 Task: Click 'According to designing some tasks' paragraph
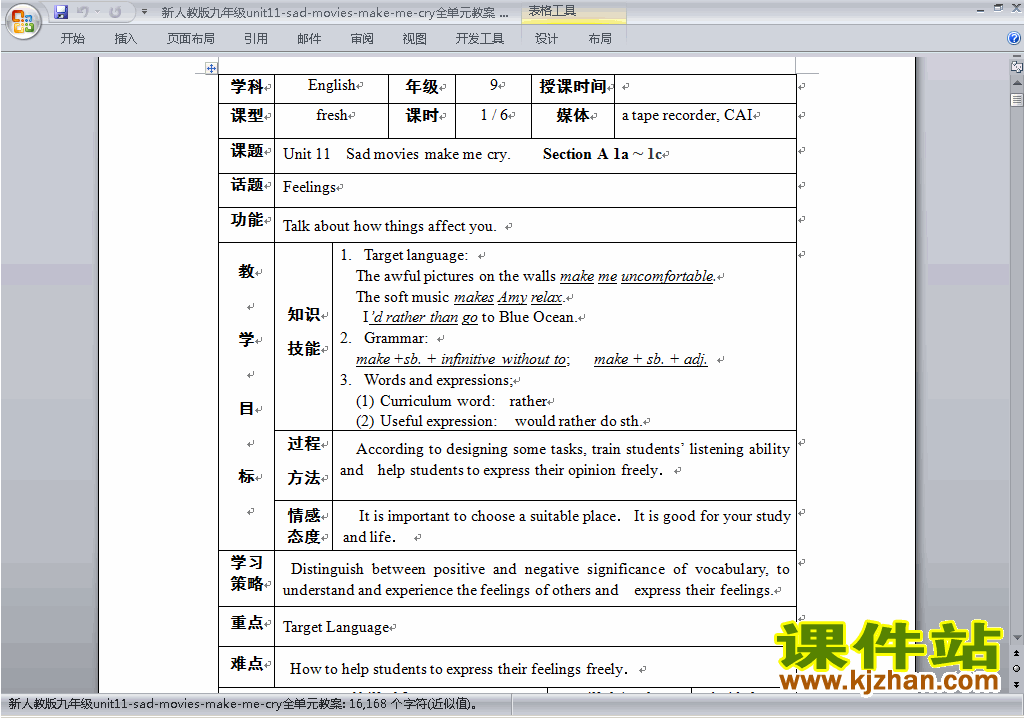tap(565, 460)
